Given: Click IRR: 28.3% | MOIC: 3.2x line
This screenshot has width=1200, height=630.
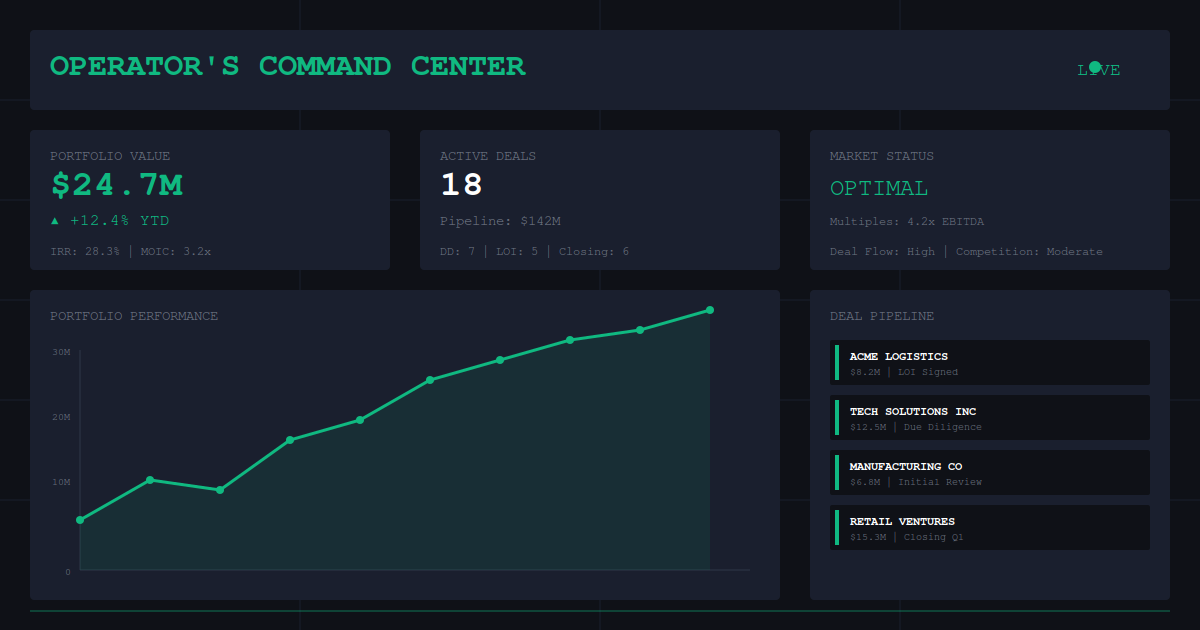Looking at the screenshot, I should click(x=131, y=251).
